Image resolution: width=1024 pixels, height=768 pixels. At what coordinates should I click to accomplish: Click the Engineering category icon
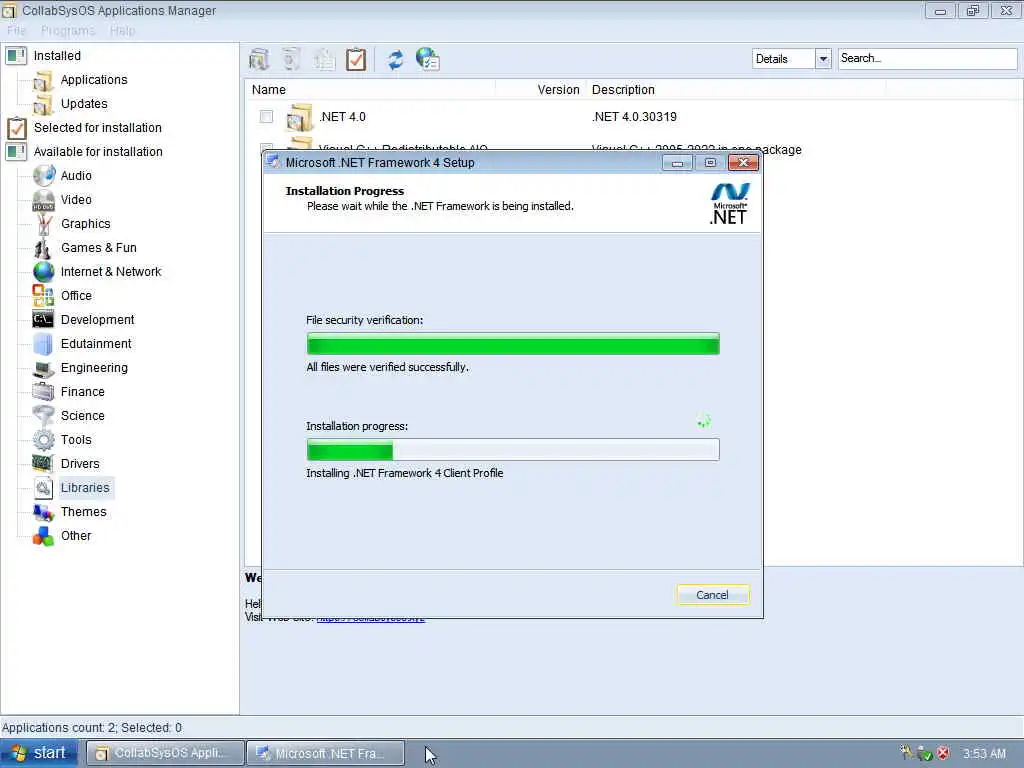coord(44,369)
